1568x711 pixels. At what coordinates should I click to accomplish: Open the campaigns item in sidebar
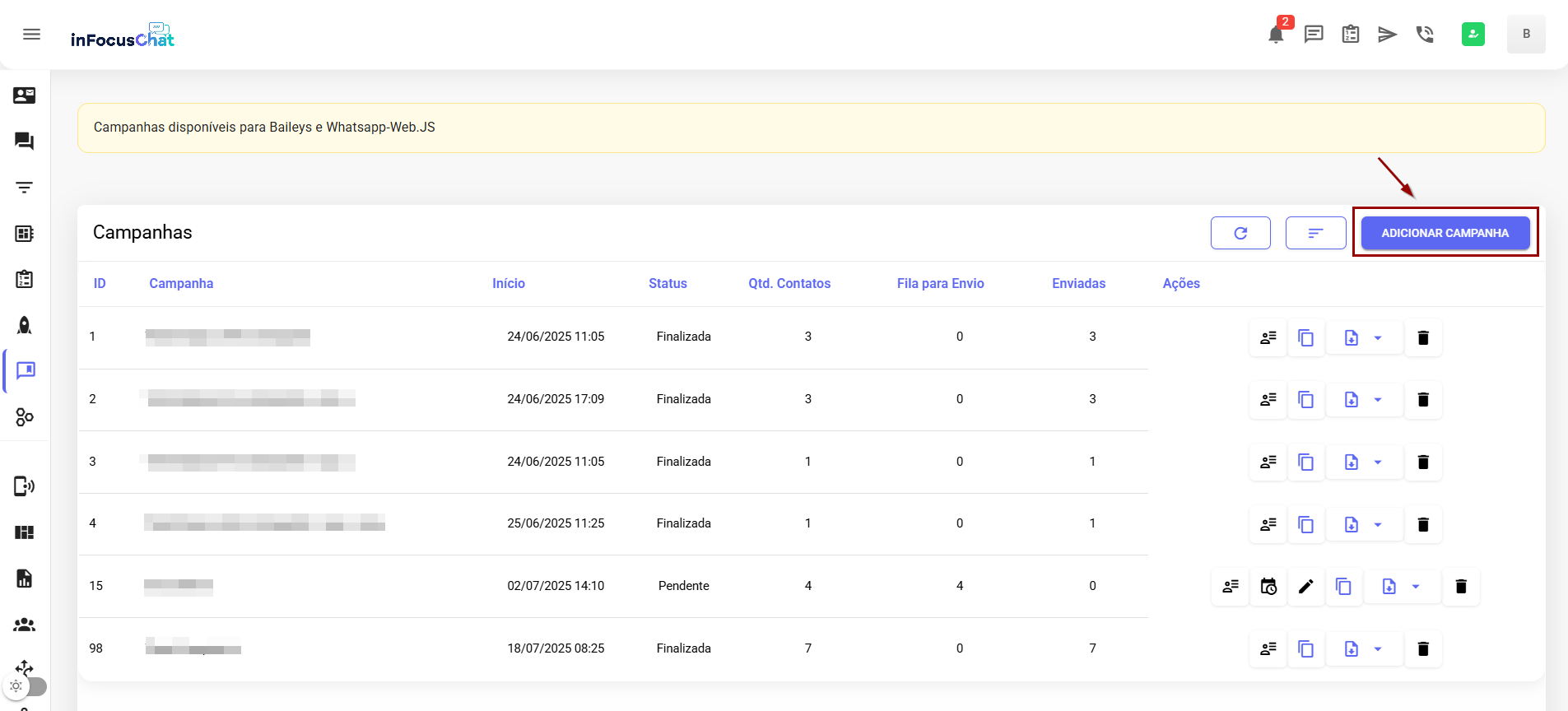point(26,371)
